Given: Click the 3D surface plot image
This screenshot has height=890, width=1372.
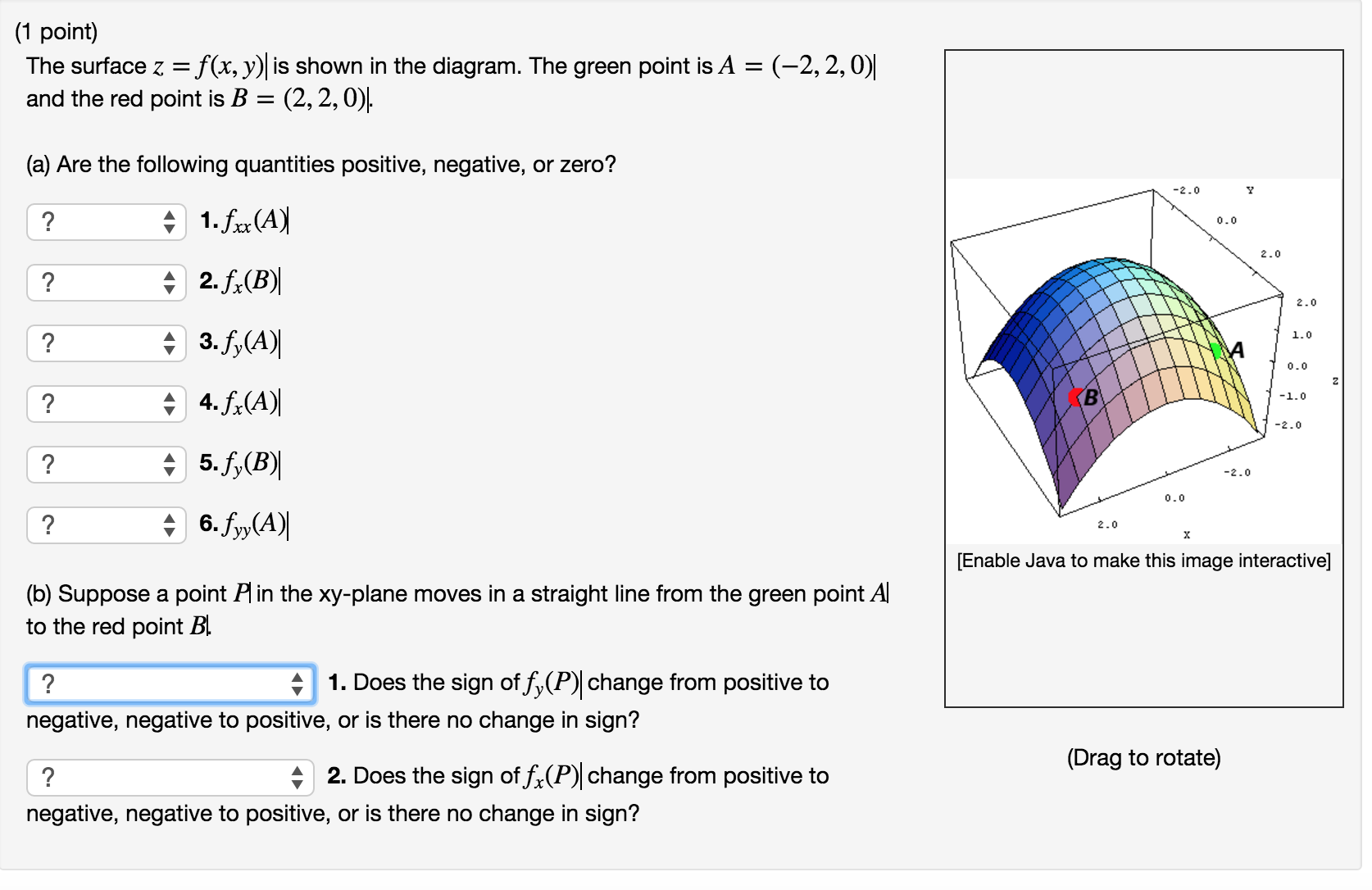Looking at the screenshot, I should [1144, 361].
